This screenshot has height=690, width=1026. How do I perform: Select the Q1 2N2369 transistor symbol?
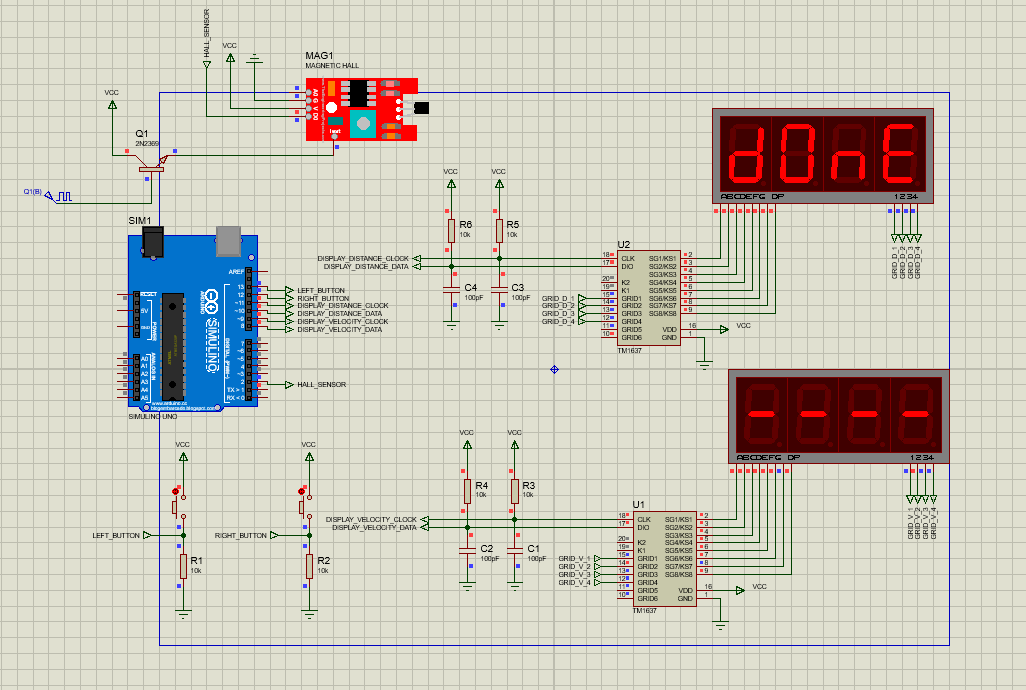[x=151, y=162]
